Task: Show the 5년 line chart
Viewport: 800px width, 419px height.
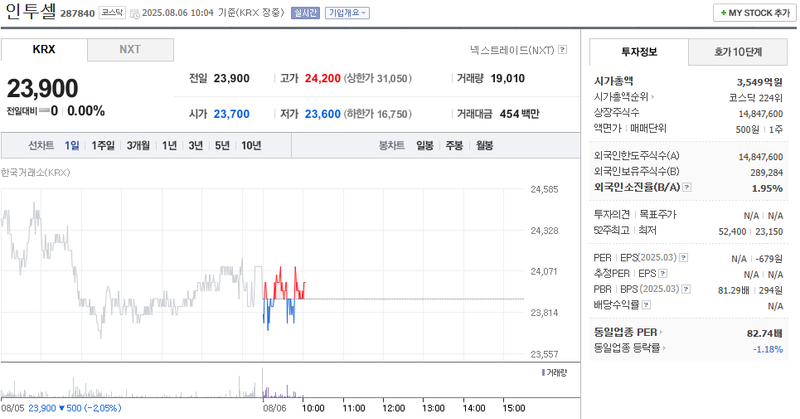Action: (x=222, y=145)
